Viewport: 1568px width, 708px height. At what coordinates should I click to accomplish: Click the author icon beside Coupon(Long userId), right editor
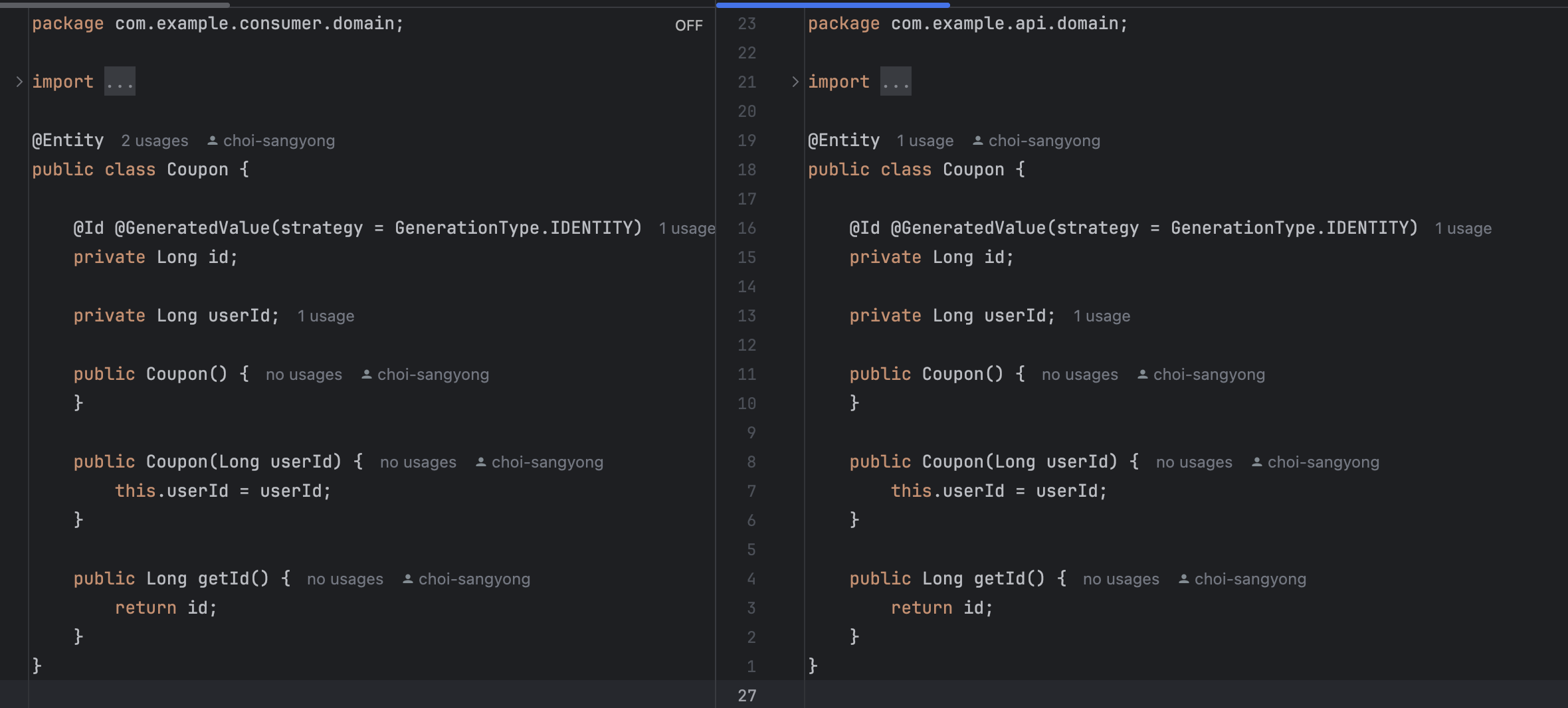pyautogui.click(x=1257, y=462)
